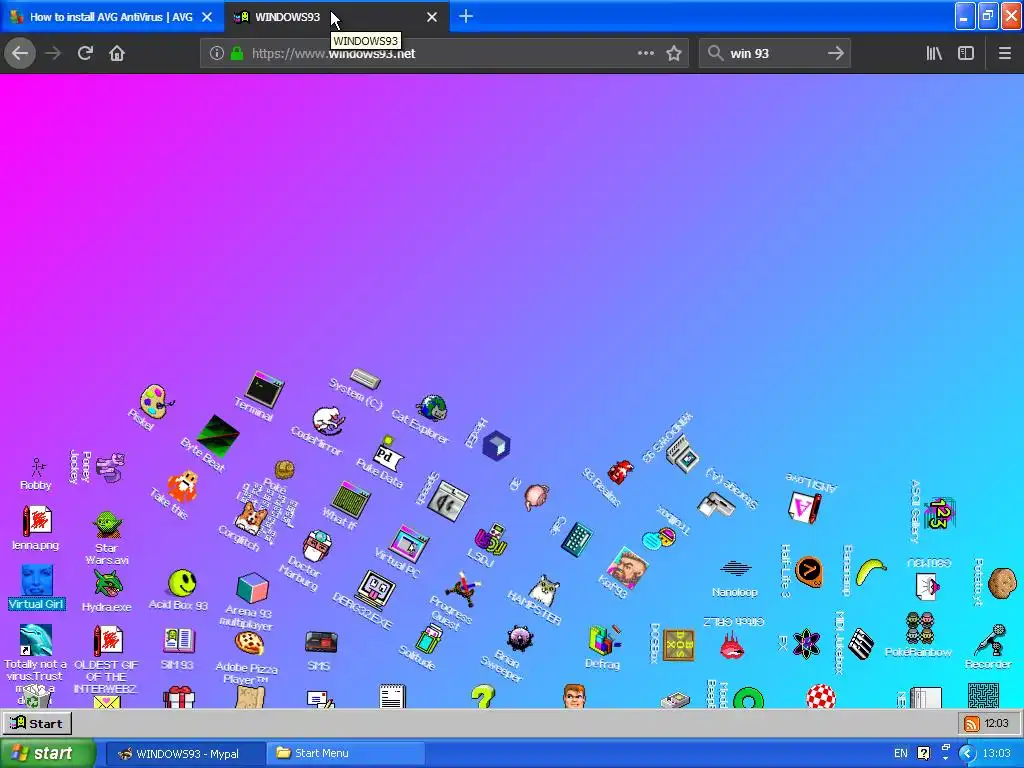Image resolution: width=1024 pixels, height=768 pixels.
Task: Open the Calc calculator icon
Action: [577, 539]
